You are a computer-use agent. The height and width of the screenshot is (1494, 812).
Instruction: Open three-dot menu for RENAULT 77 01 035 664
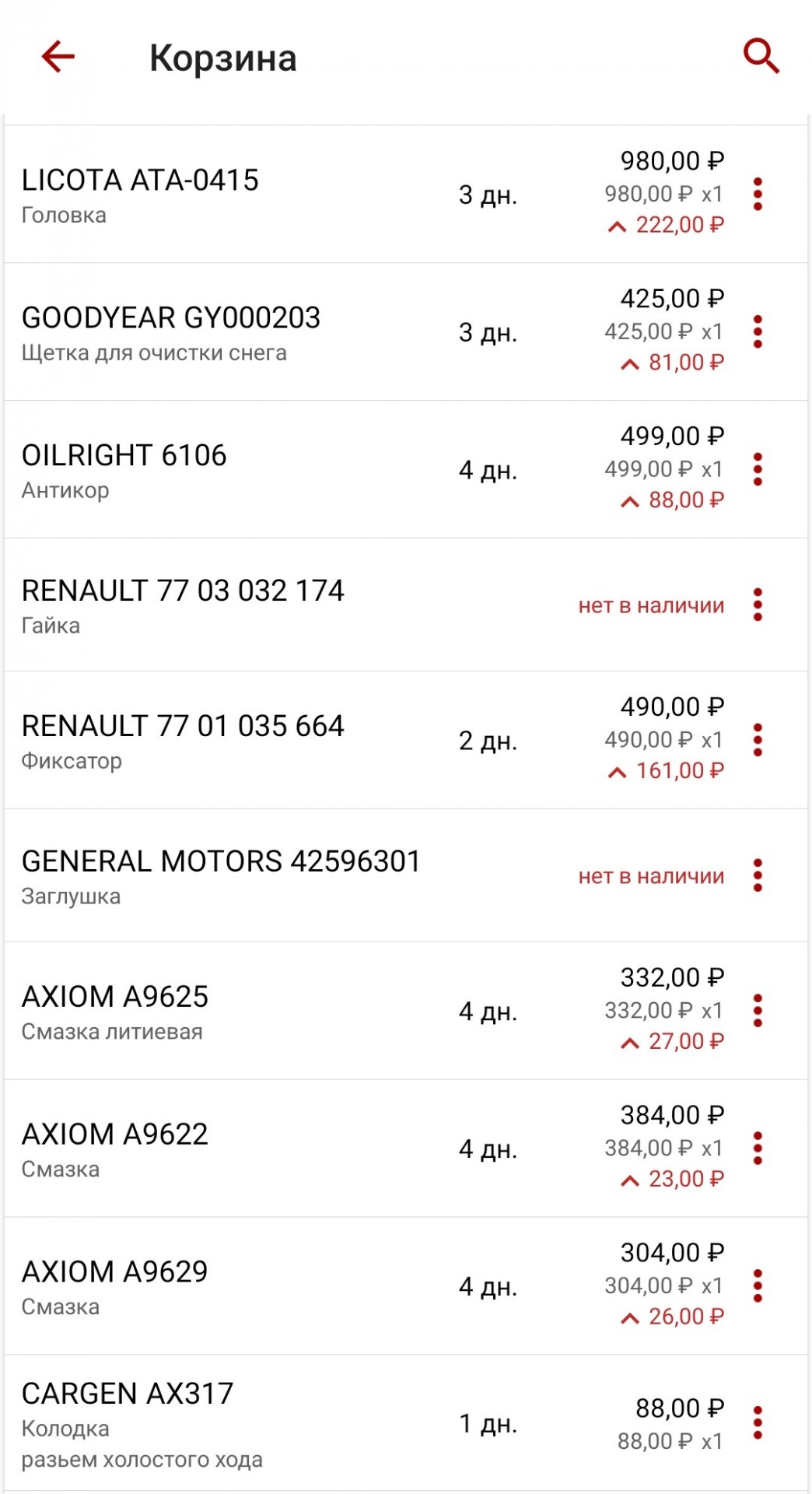coord(758,740)
